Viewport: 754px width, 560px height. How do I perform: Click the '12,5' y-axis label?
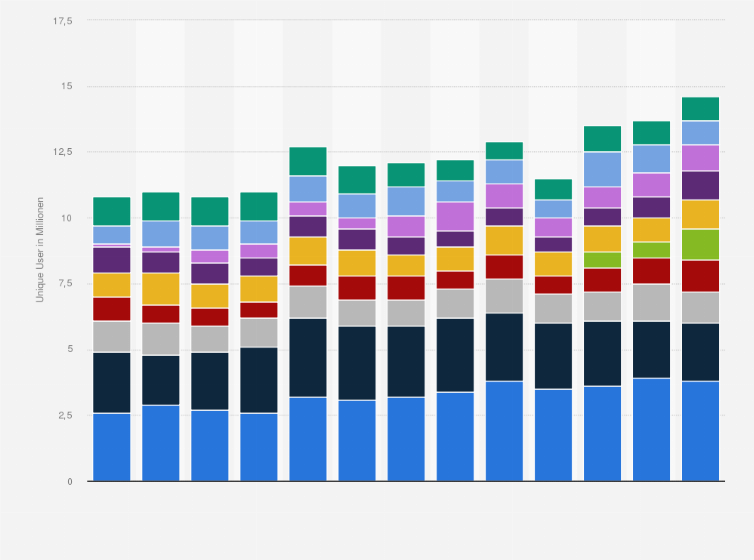click(x=63, y=151)
